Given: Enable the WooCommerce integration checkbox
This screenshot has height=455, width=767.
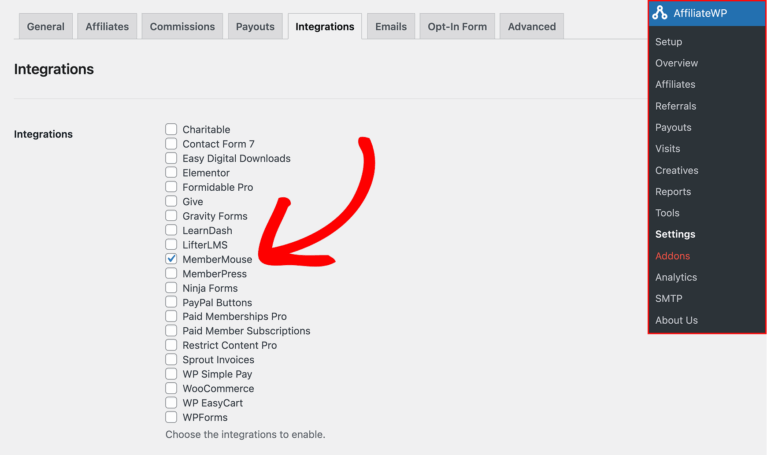Looking at the screenshot, I should 171,388.
